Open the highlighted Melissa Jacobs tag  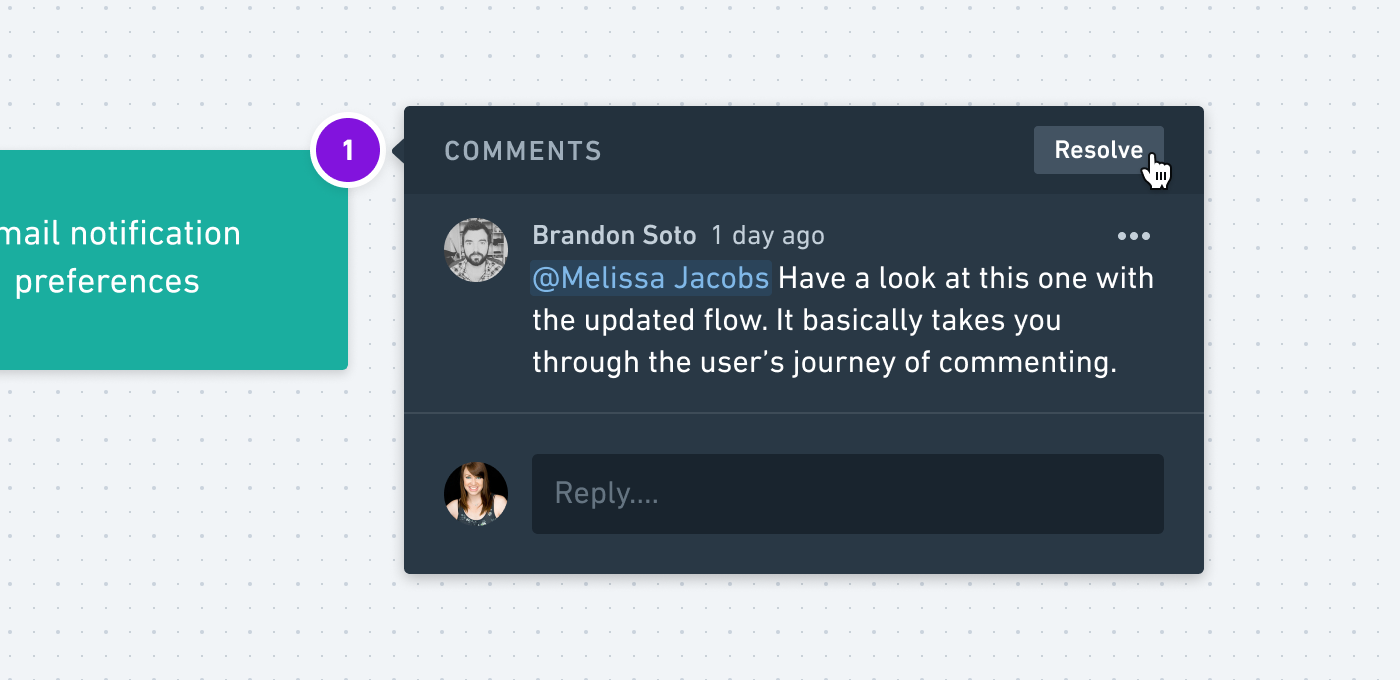point(651,278)
